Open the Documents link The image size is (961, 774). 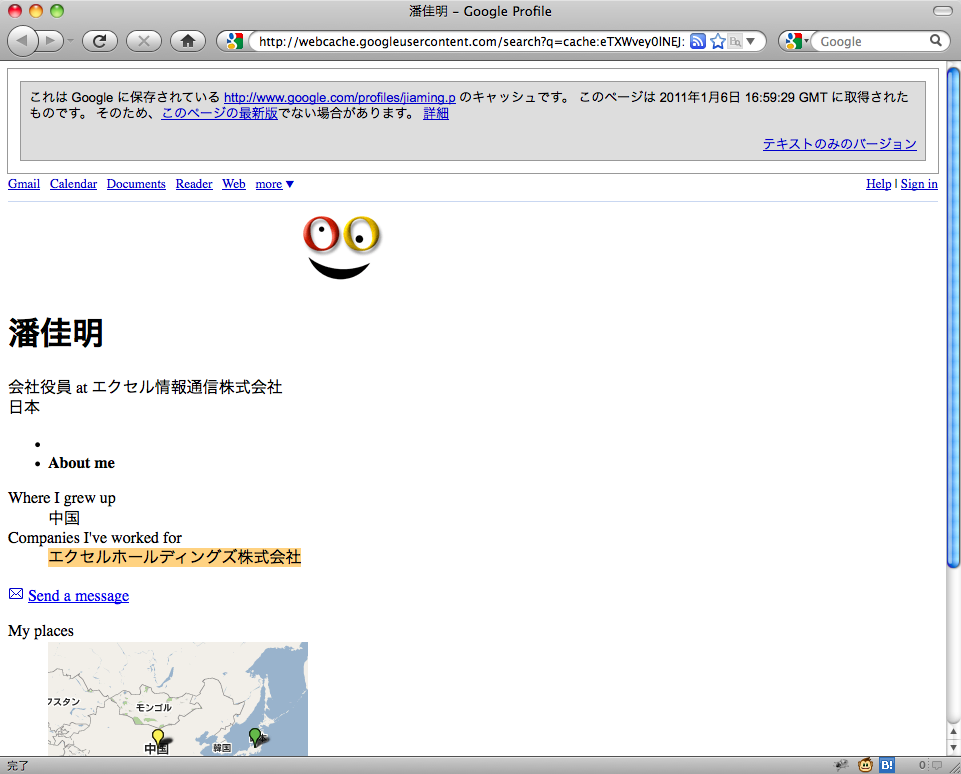click(x=136, y=184)
